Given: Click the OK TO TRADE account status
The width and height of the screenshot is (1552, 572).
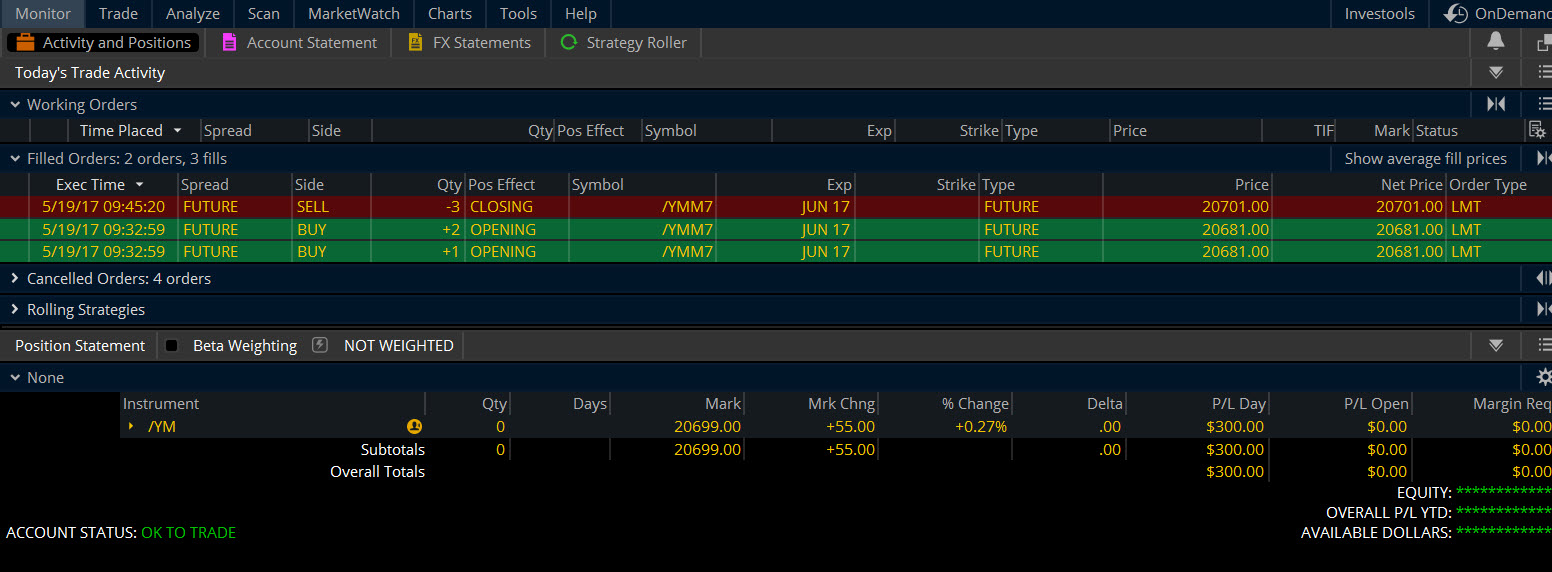Looking at the screenshot, I should pyautogui.click(x=188, y=532).
